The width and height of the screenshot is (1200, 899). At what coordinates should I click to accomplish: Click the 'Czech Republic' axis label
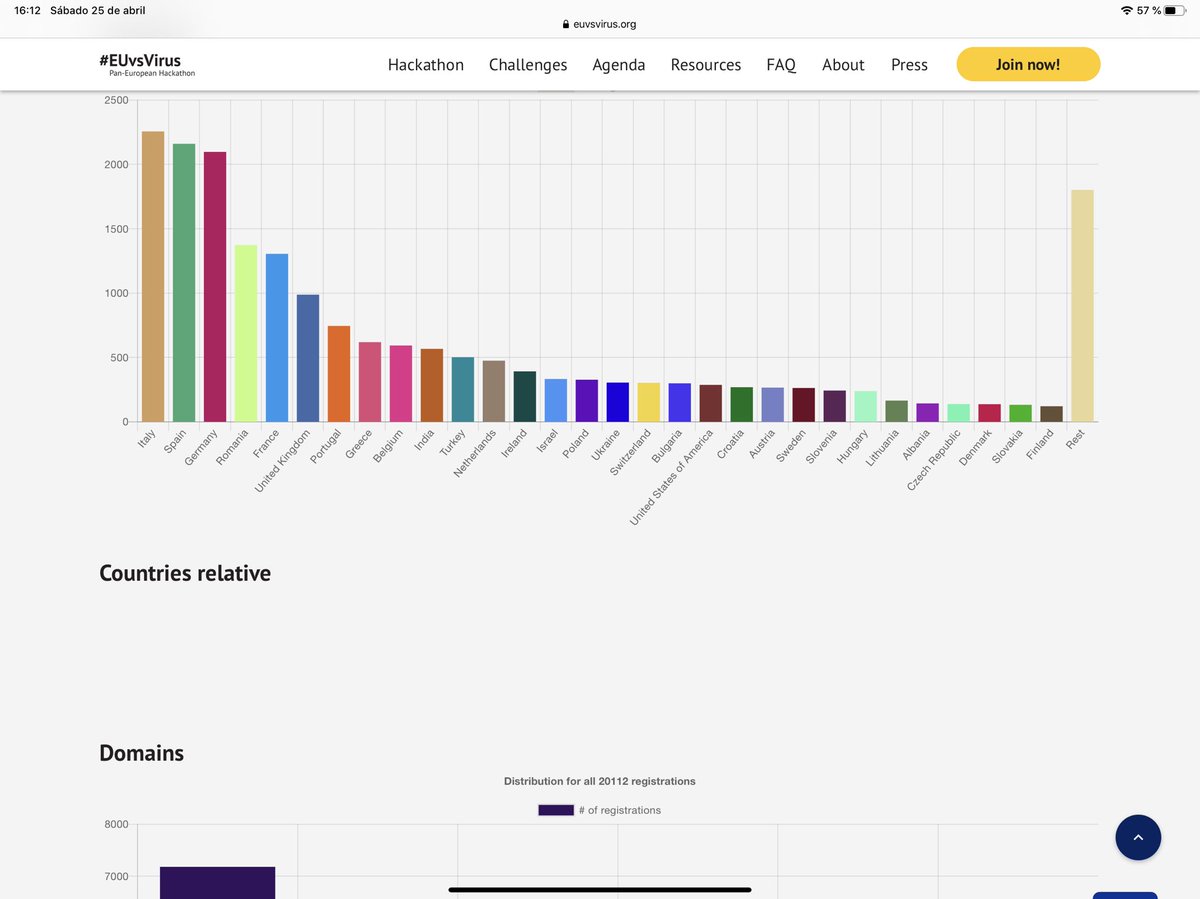tap(933, 460)
